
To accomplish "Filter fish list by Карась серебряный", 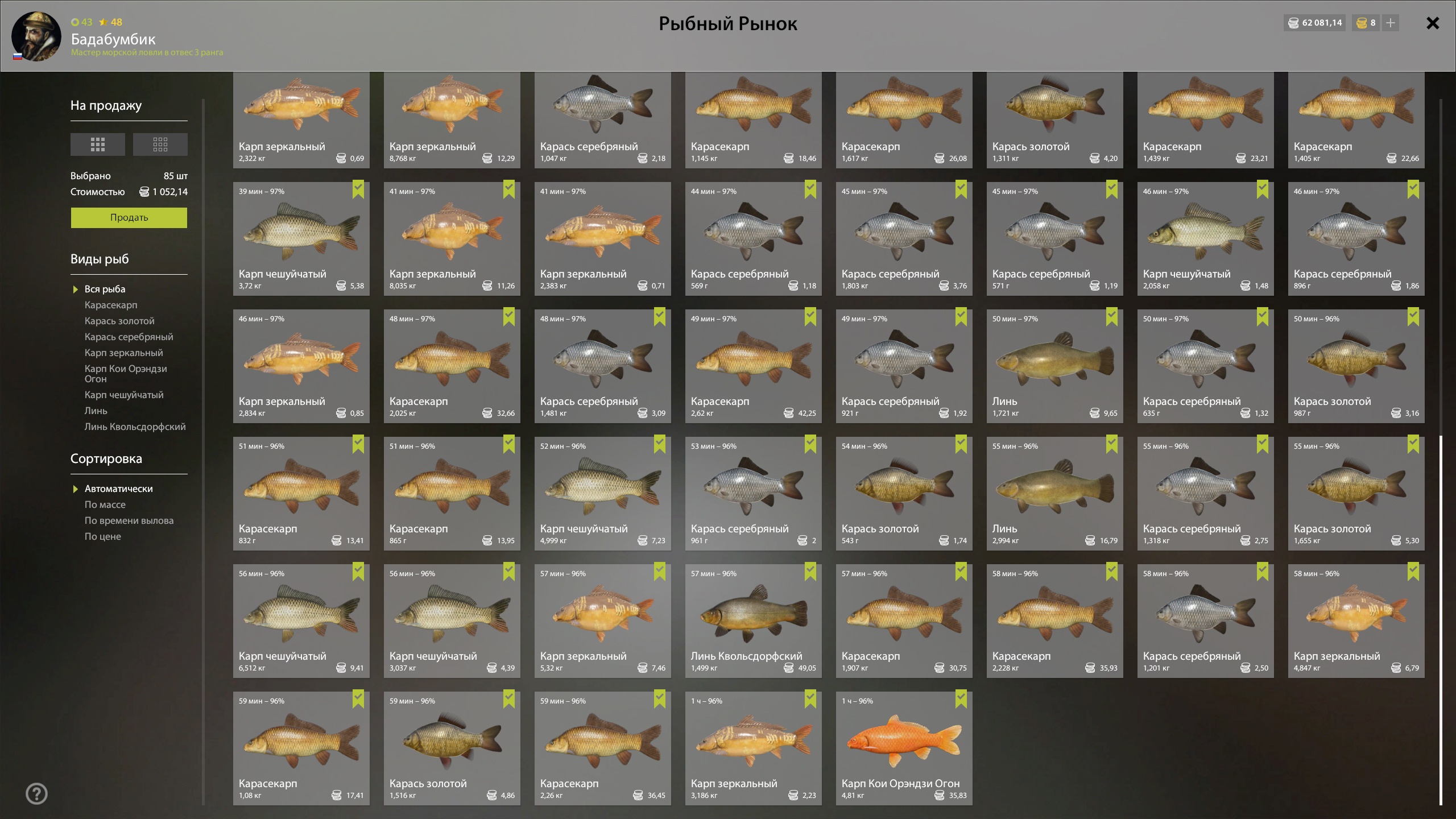I will point(129,337).
